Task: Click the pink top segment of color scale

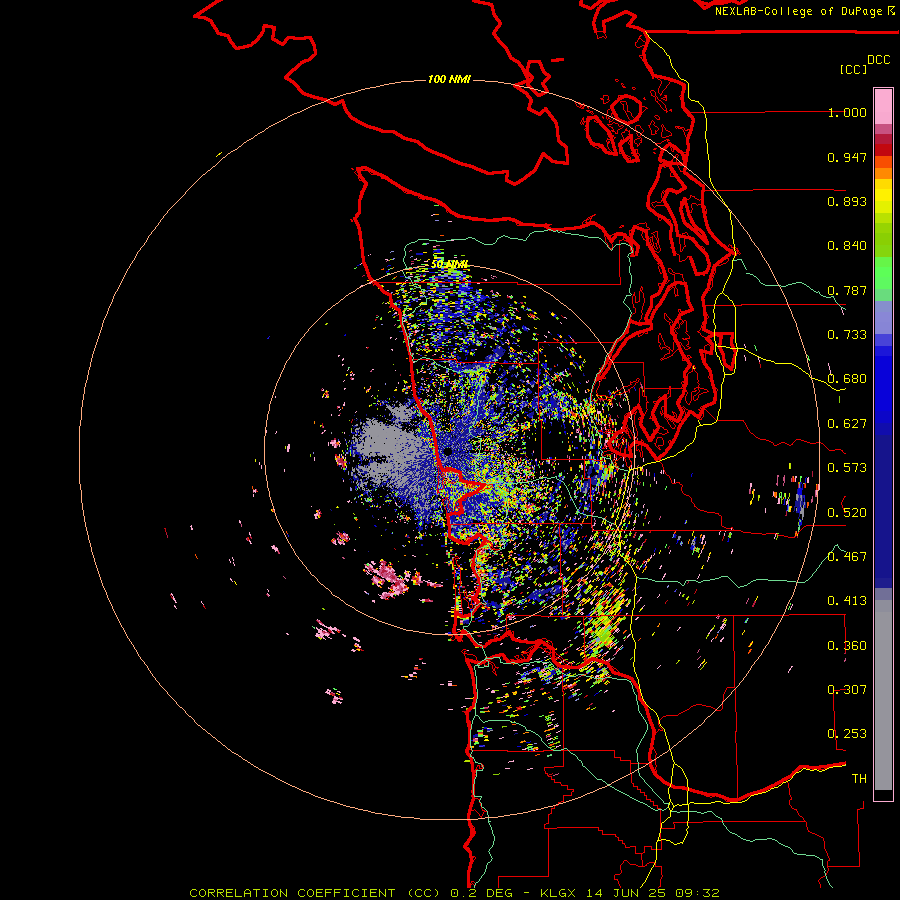Action: 883,106
